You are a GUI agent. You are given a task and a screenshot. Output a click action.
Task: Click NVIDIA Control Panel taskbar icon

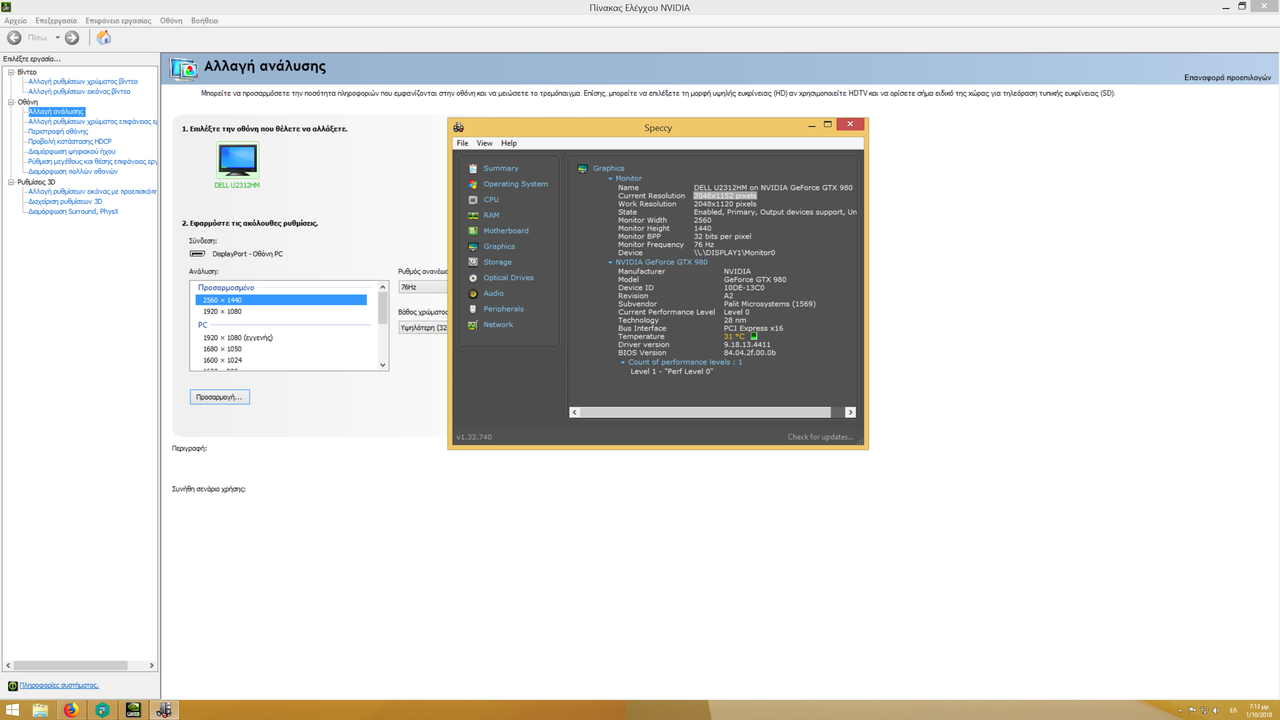coord(133,710)
